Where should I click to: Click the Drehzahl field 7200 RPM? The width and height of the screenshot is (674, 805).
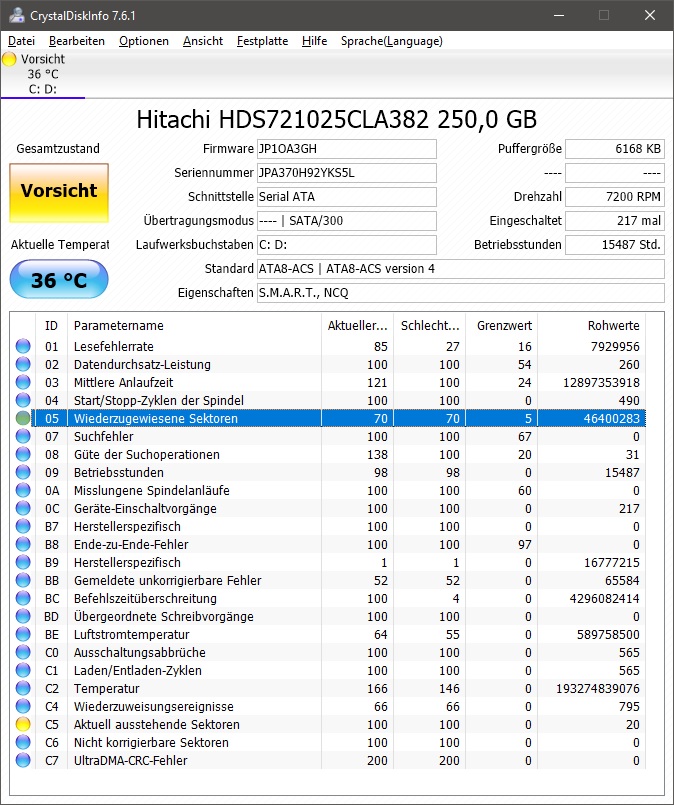click(x=615, y=197)
